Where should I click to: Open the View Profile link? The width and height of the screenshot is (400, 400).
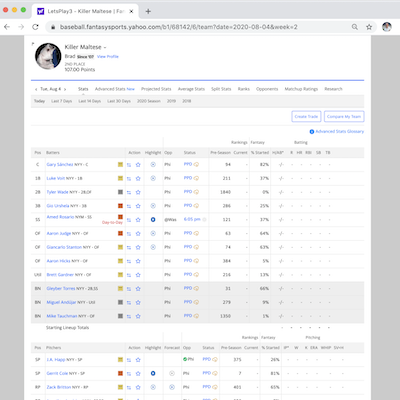tap(108, 57)
